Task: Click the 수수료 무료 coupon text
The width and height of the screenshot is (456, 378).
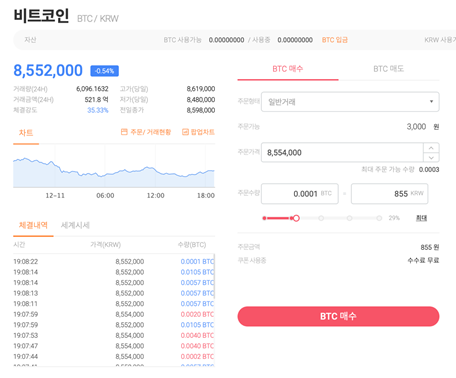Action: coord(423,260)
